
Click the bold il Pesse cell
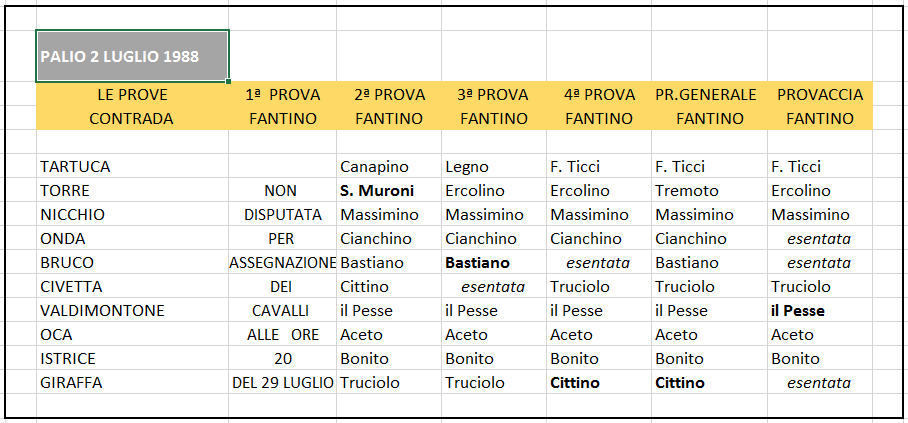[820, 311]
